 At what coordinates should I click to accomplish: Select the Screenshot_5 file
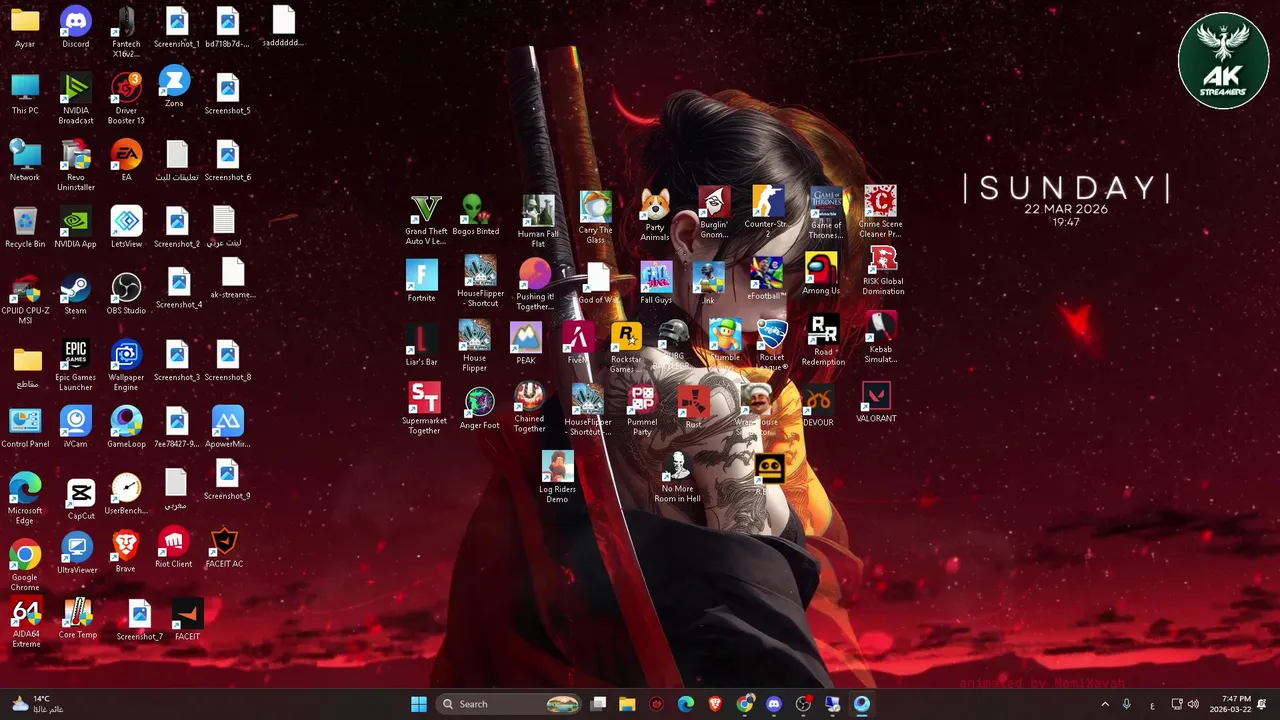pos(227,94)
